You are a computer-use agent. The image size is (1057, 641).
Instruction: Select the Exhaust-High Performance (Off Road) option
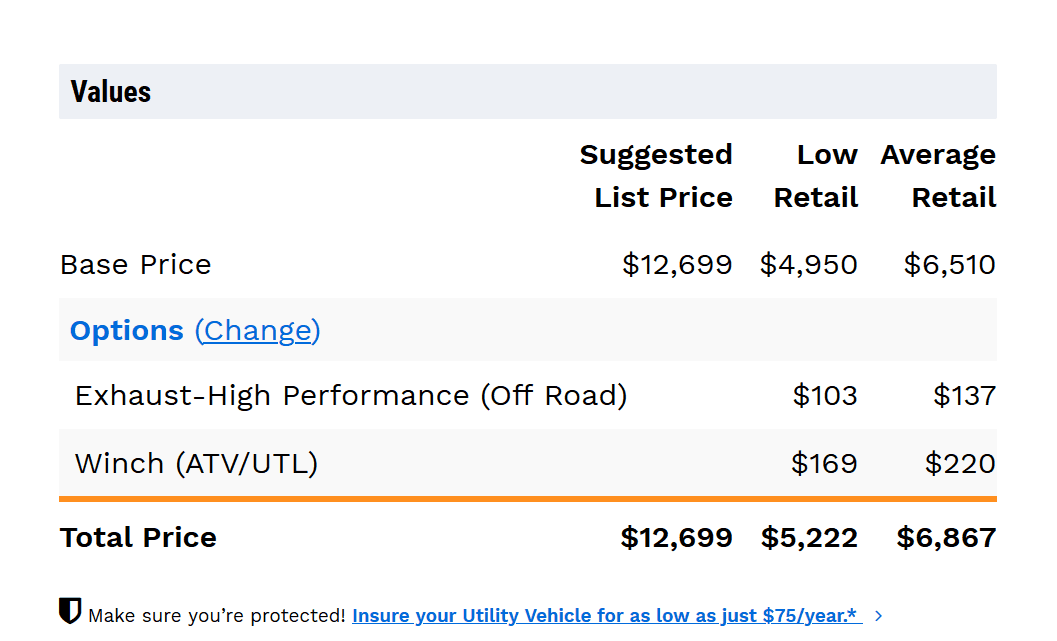(351, 396)
